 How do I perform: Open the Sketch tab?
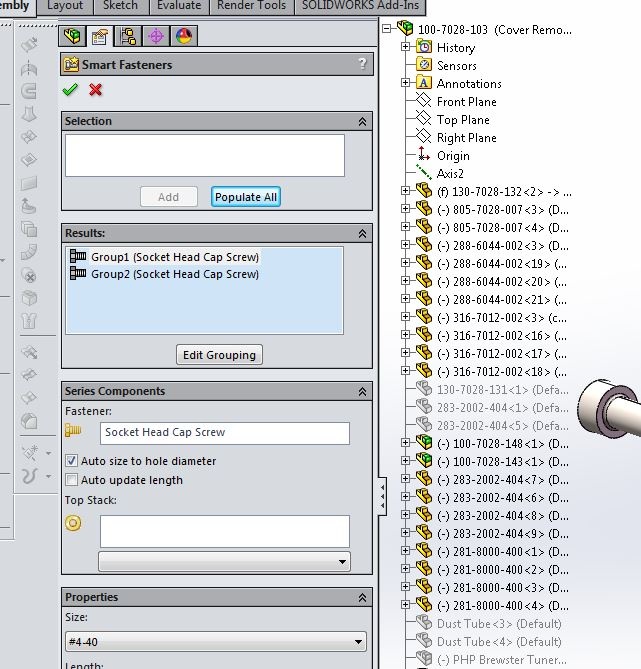click(x=120, y=6)
